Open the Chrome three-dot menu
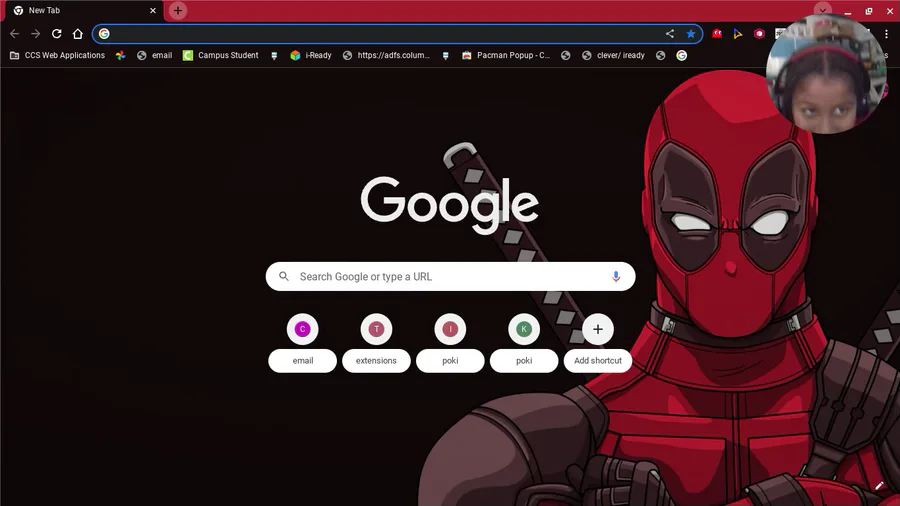900x506 pixels. point(886,34)
